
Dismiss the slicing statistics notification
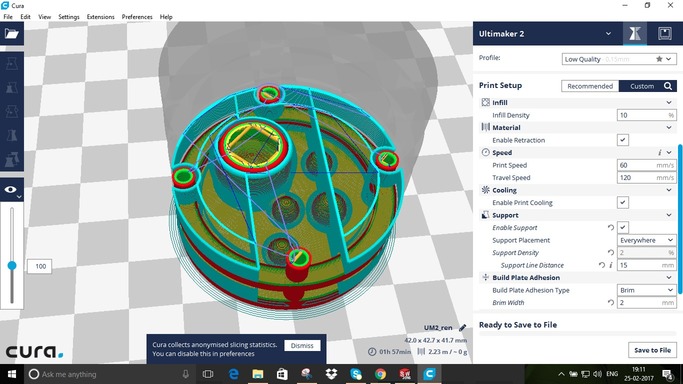[x=302, y=345]
